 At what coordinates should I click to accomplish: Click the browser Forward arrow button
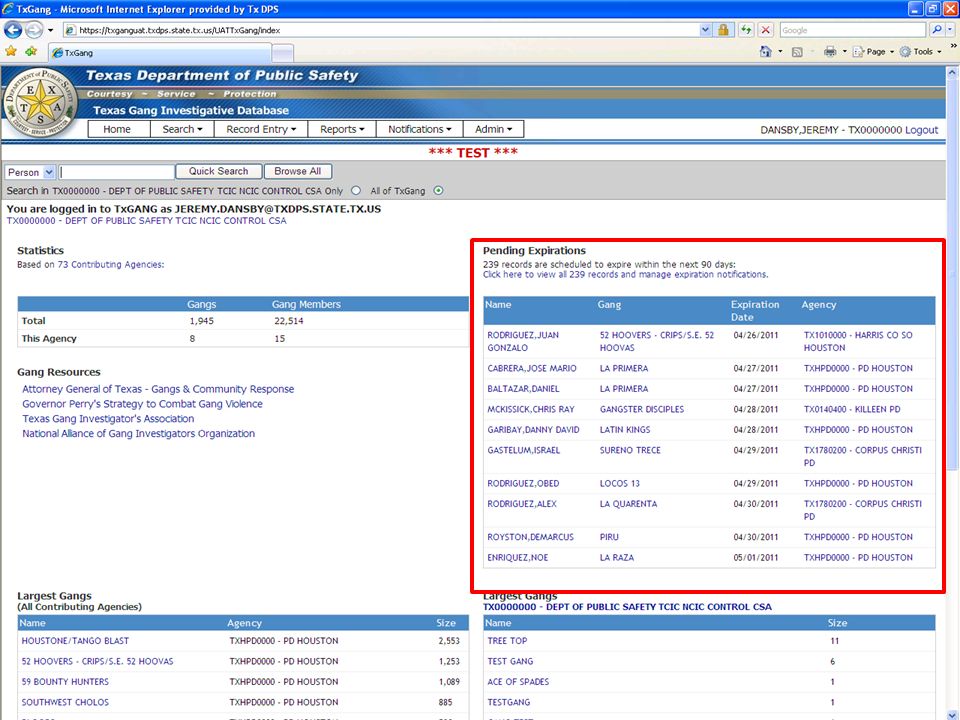click(x=34, y=30)
